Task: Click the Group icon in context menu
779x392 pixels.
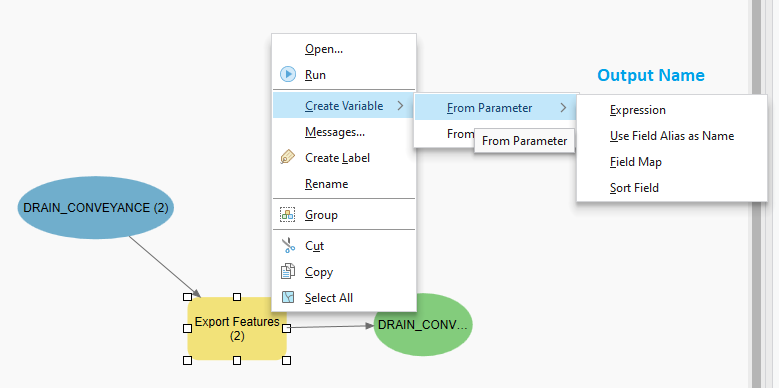Action: [x=288, y=215]
